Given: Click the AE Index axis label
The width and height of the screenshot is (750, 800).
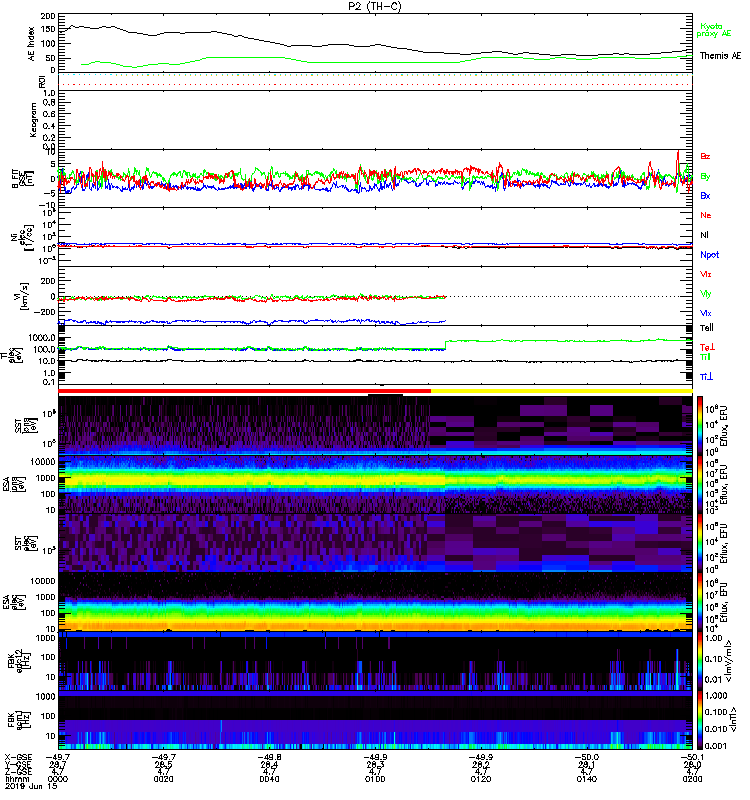Looking at the screenshot, I should (32, 44).
